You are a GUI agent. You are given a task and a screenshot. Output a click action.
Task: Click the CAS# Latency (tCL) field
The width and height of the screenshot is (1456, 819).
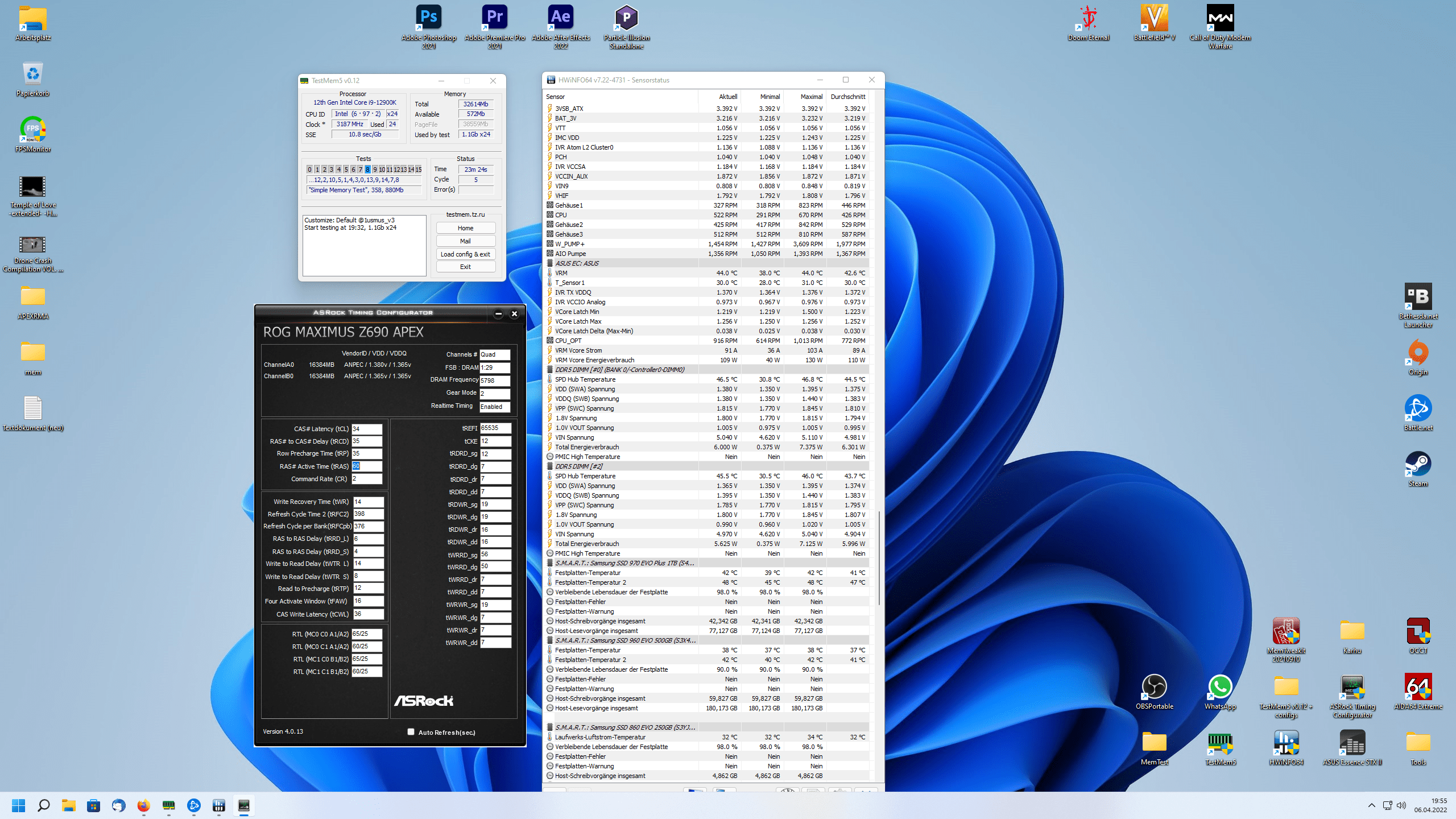click(x=367, y=429)
